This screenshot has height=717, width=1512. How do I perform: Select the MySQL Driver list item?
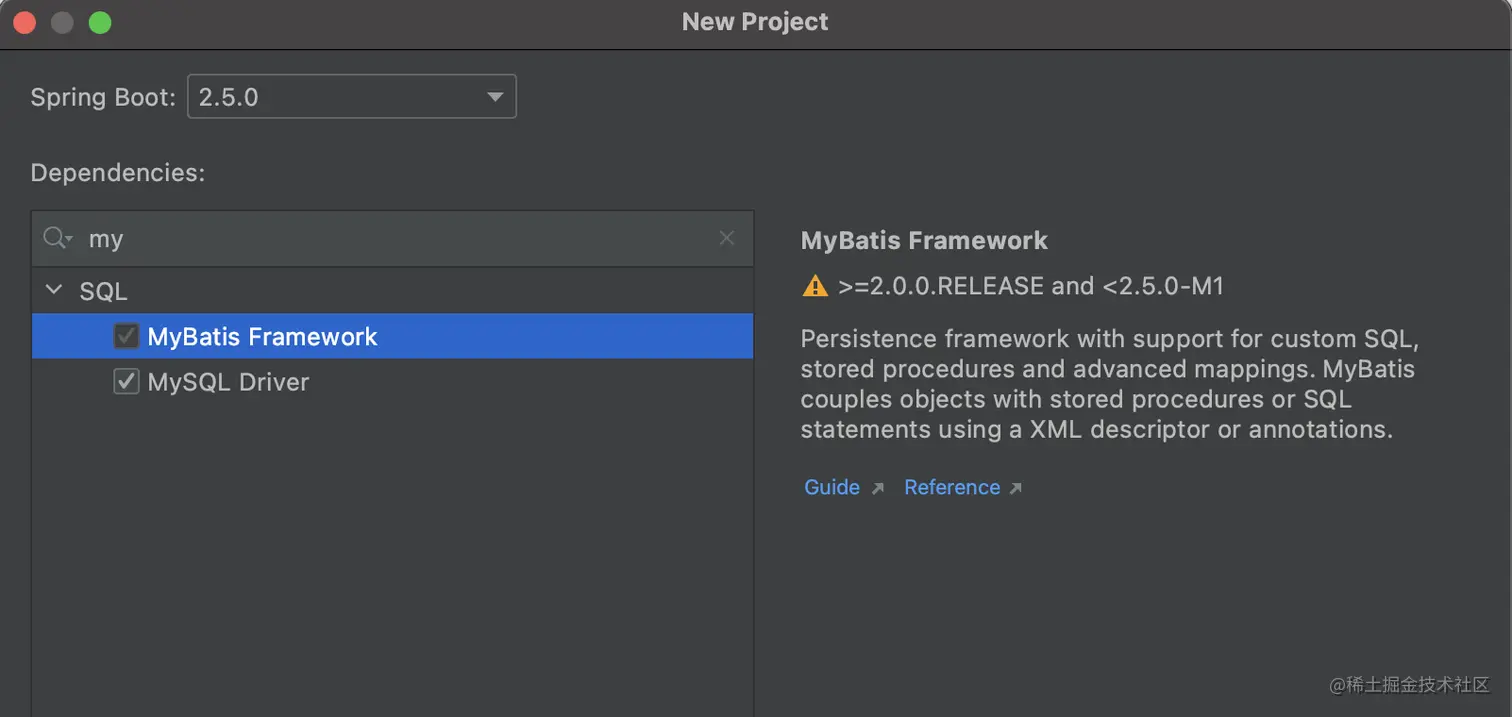228,382
